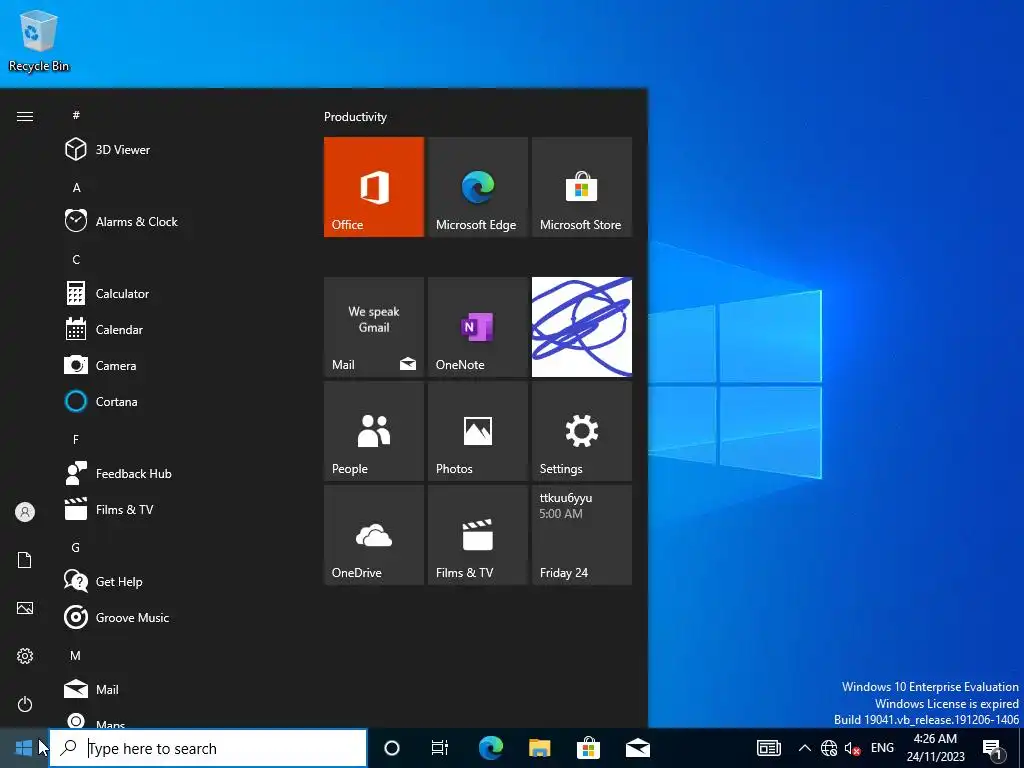Screen dimensions: 1024x768
Task: Click the Office tile
Action: coord(374,187)
